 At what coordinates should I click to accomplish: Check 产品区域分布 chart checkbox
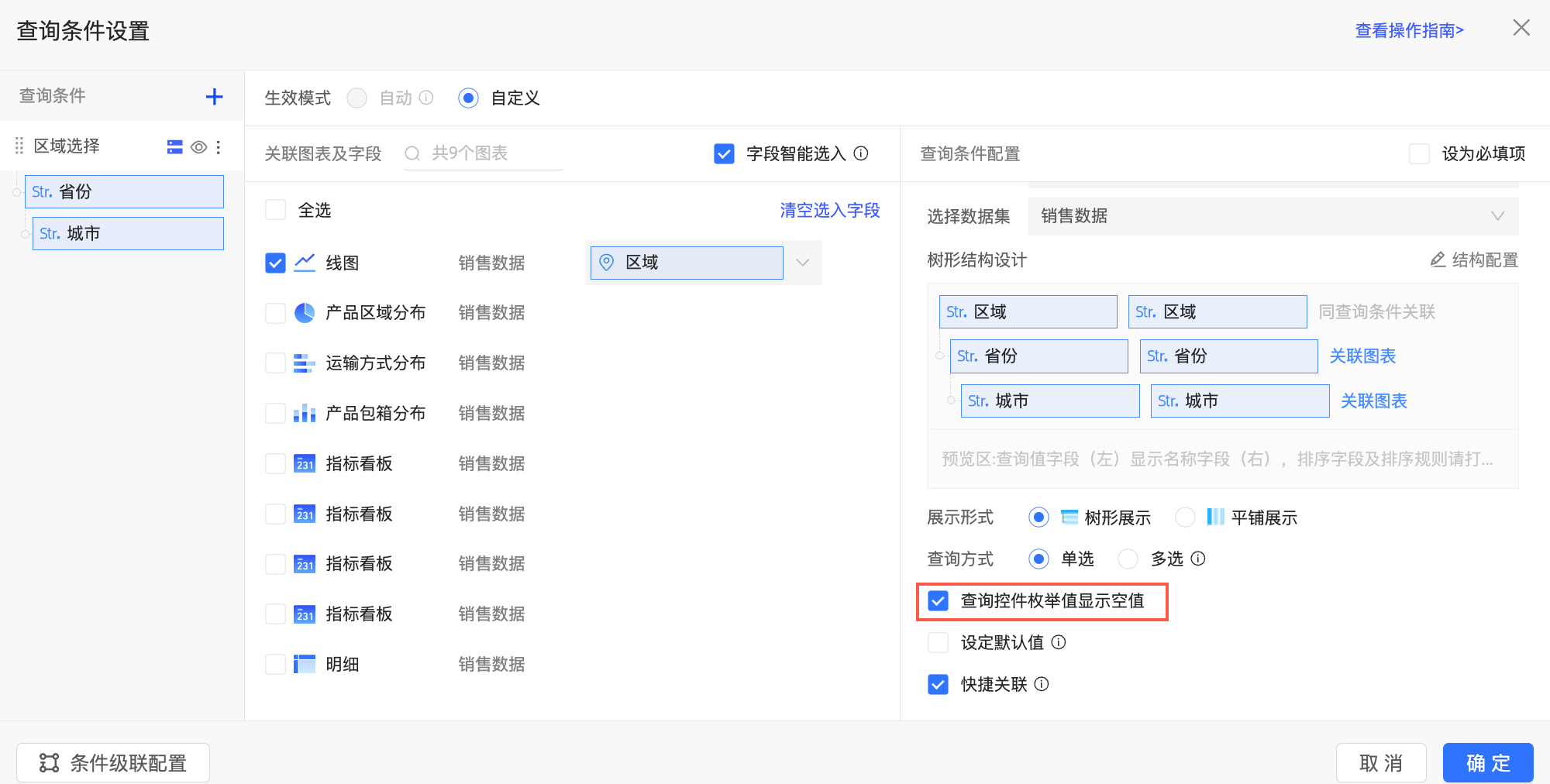click(275, 313)
